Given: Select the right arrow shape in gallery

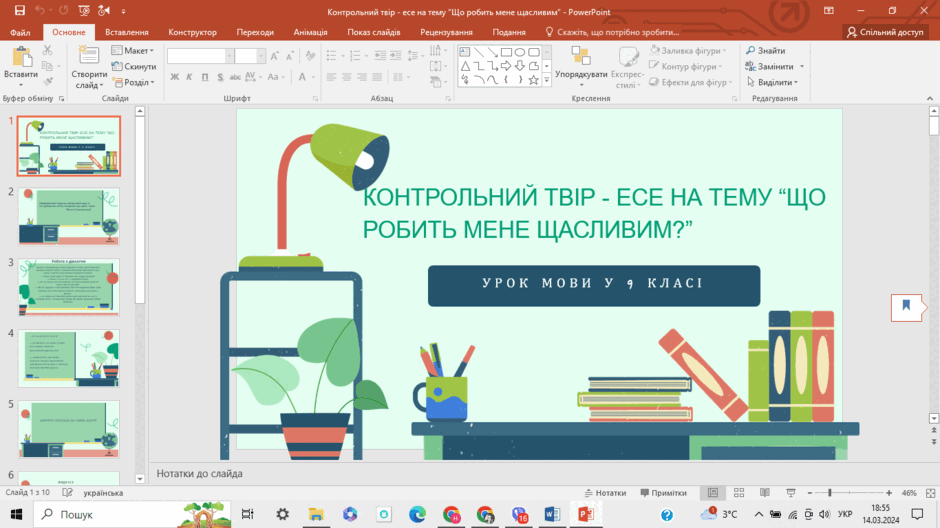Looking at the screenshot, I should (506, 66).
